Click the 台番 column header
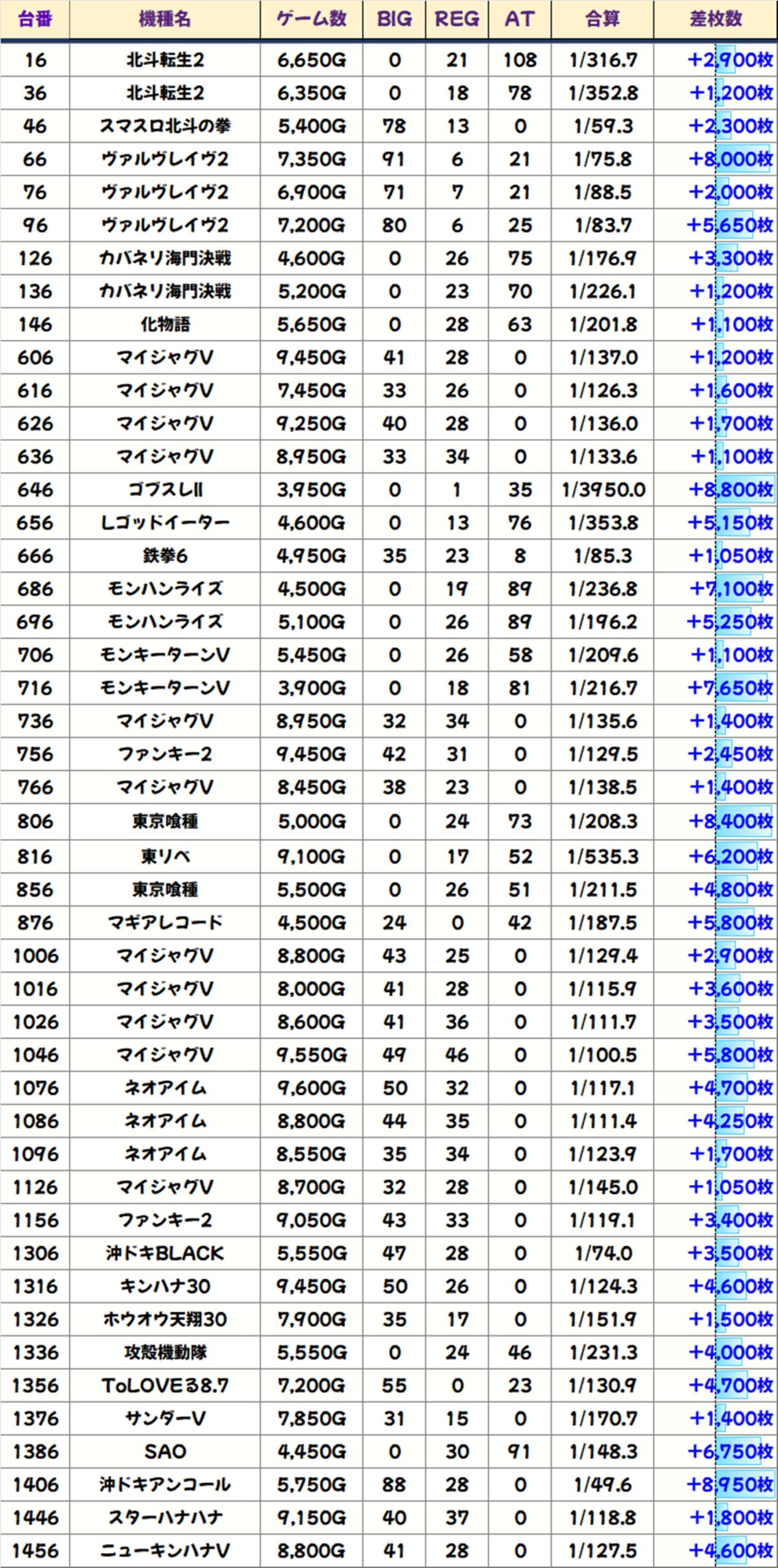 point(35,20)
